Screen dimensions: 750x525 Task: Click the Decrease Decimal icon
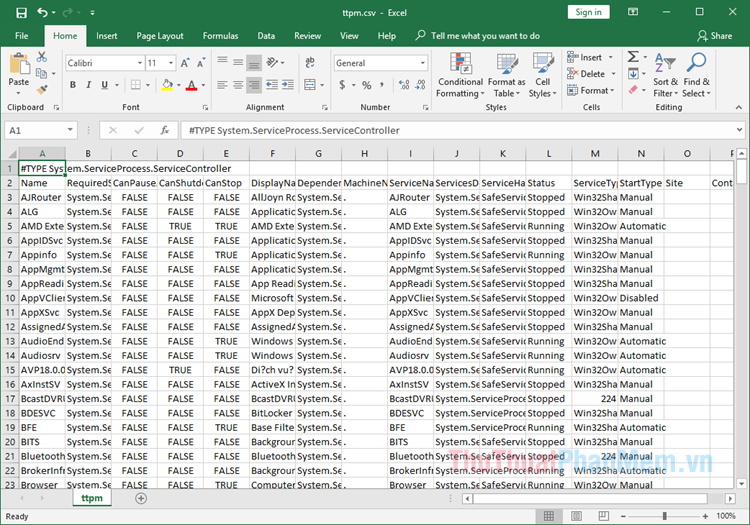420,85
